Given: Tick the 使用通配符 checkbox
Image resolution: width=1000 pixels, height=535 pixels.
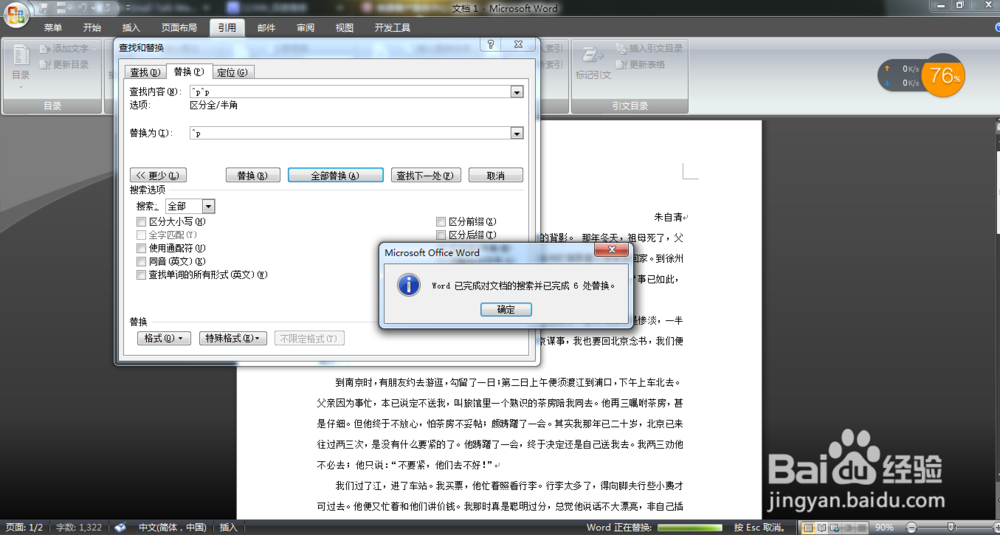Looking at the screenshot, I should [141, 249].
